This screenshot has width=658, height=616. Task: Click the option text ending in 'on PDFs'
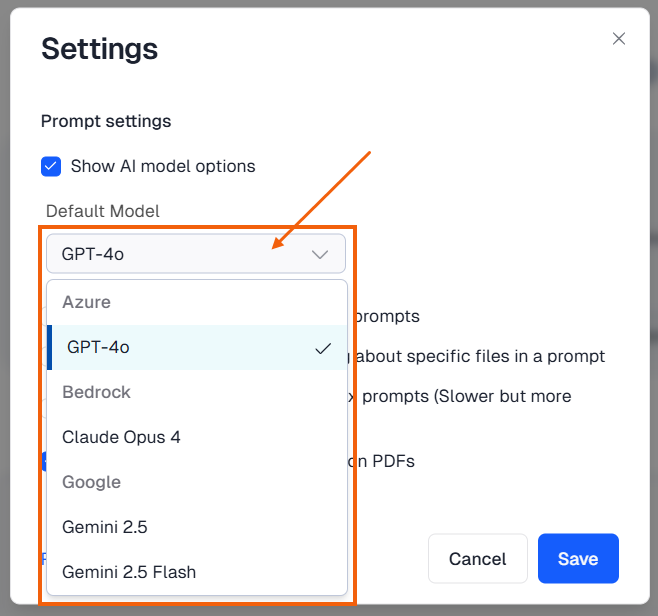pos(381,461)
